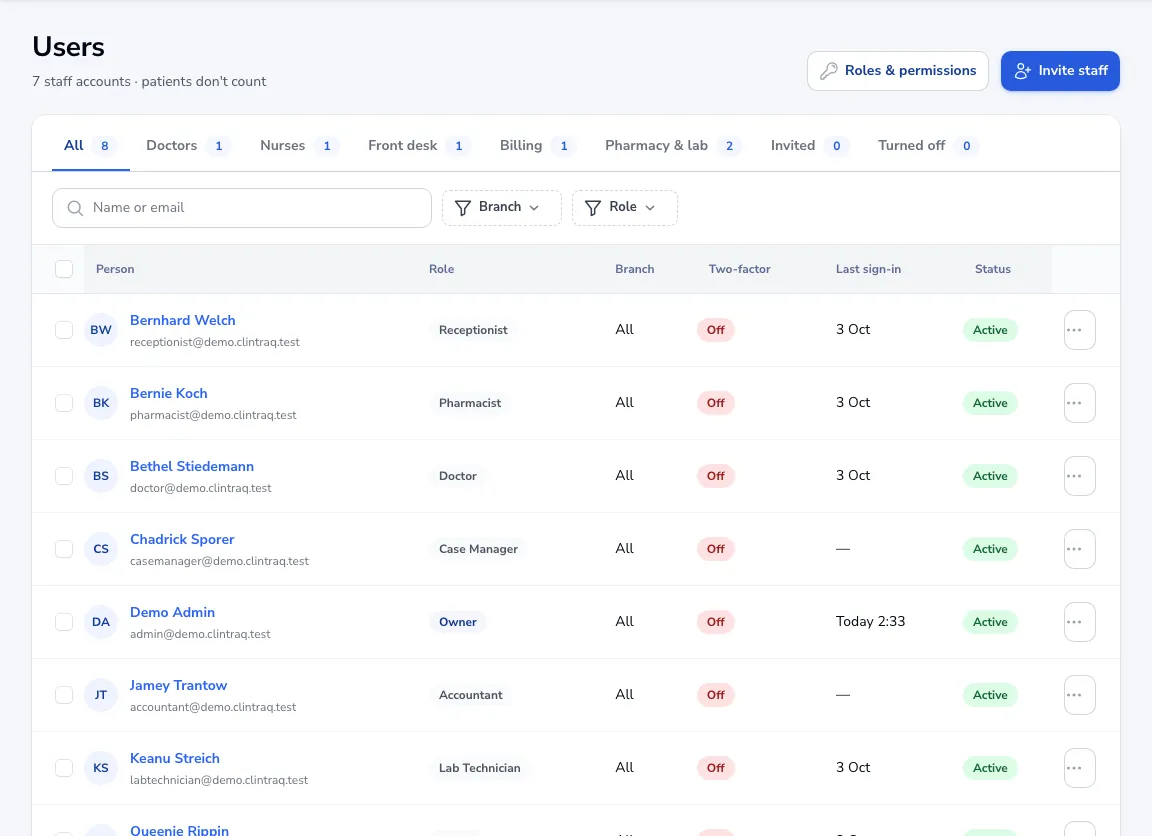Click the Today 2:33 sign-in value
Screen dimensions: 1152x836
[x=871, y=621]
